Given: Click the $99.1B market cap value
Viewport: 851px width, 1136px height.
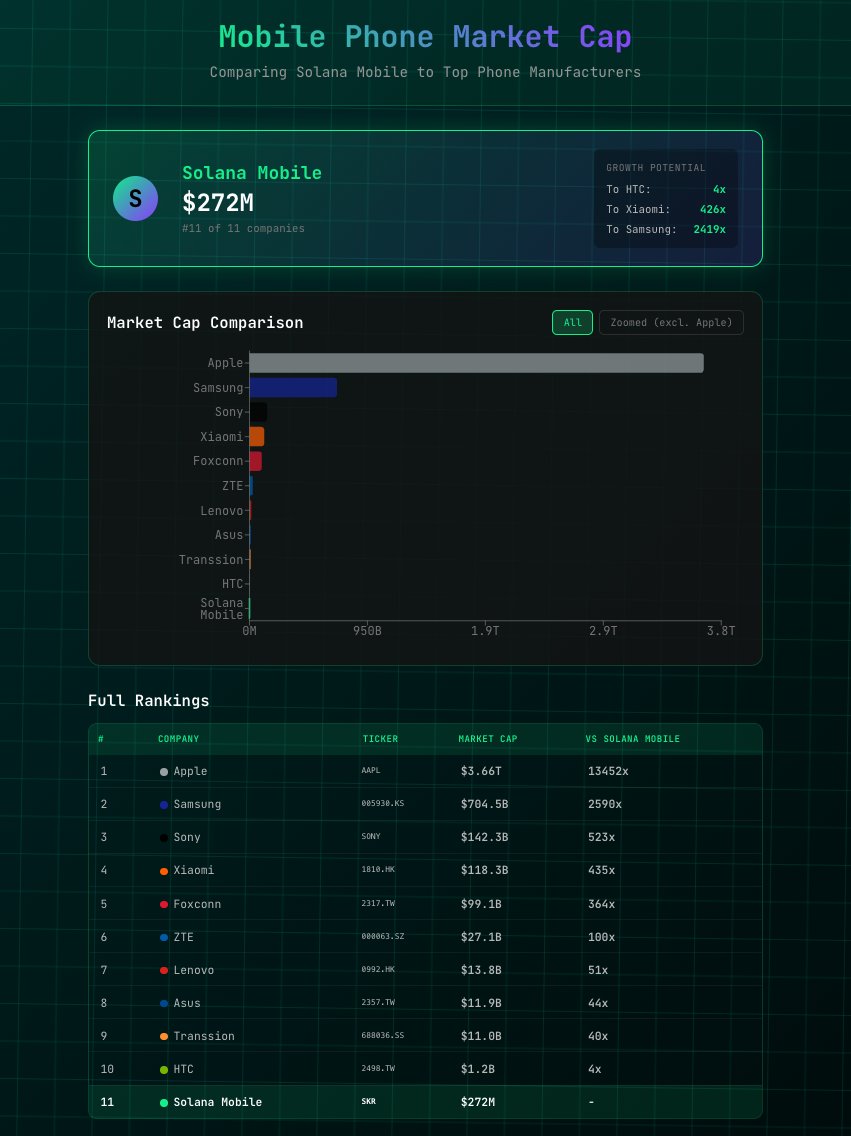Looking at the screenshot, I should tap(481, 903).
